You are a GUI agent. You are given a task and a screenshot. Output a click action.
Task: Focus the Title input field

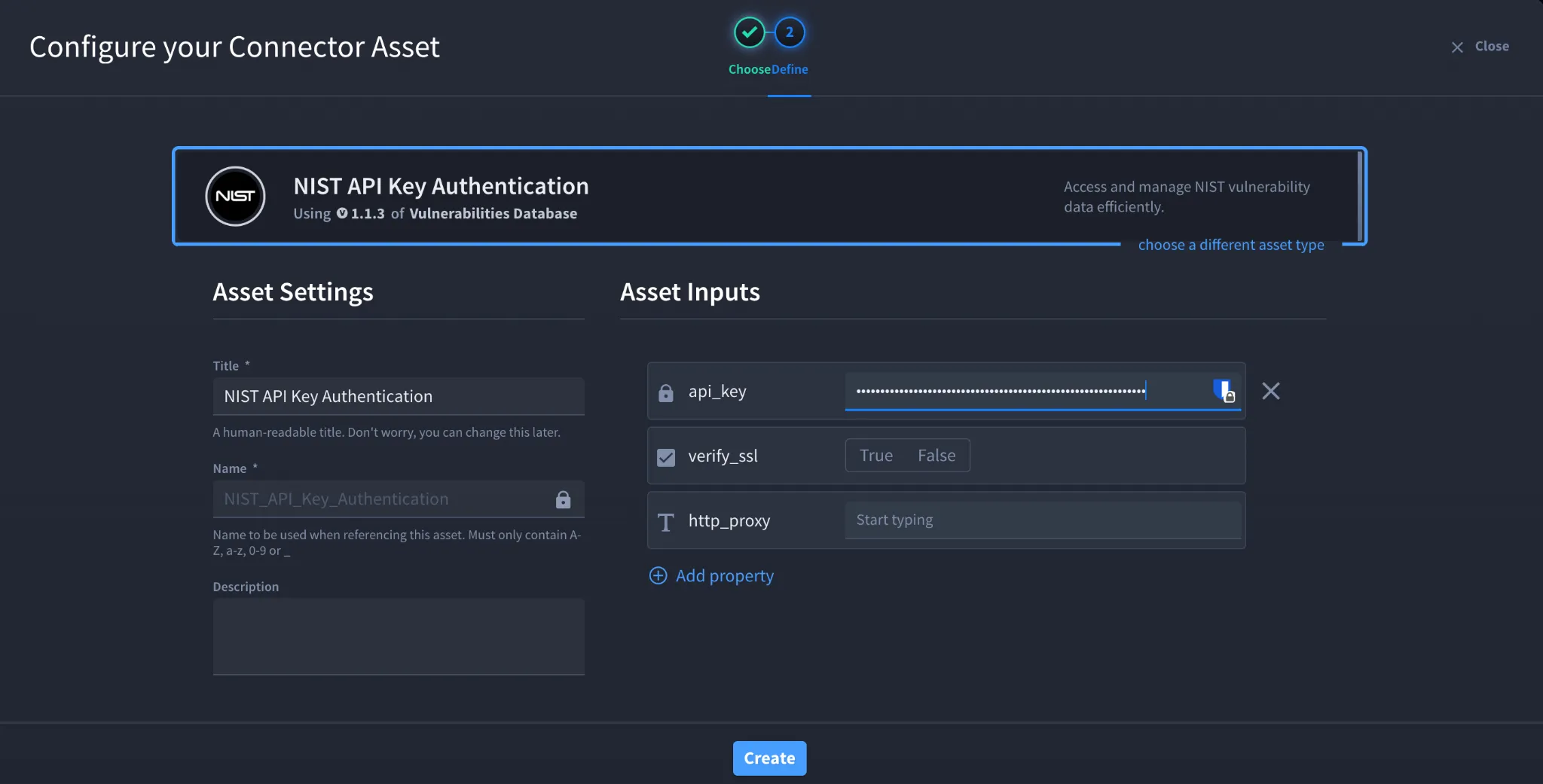click(399, 396)
